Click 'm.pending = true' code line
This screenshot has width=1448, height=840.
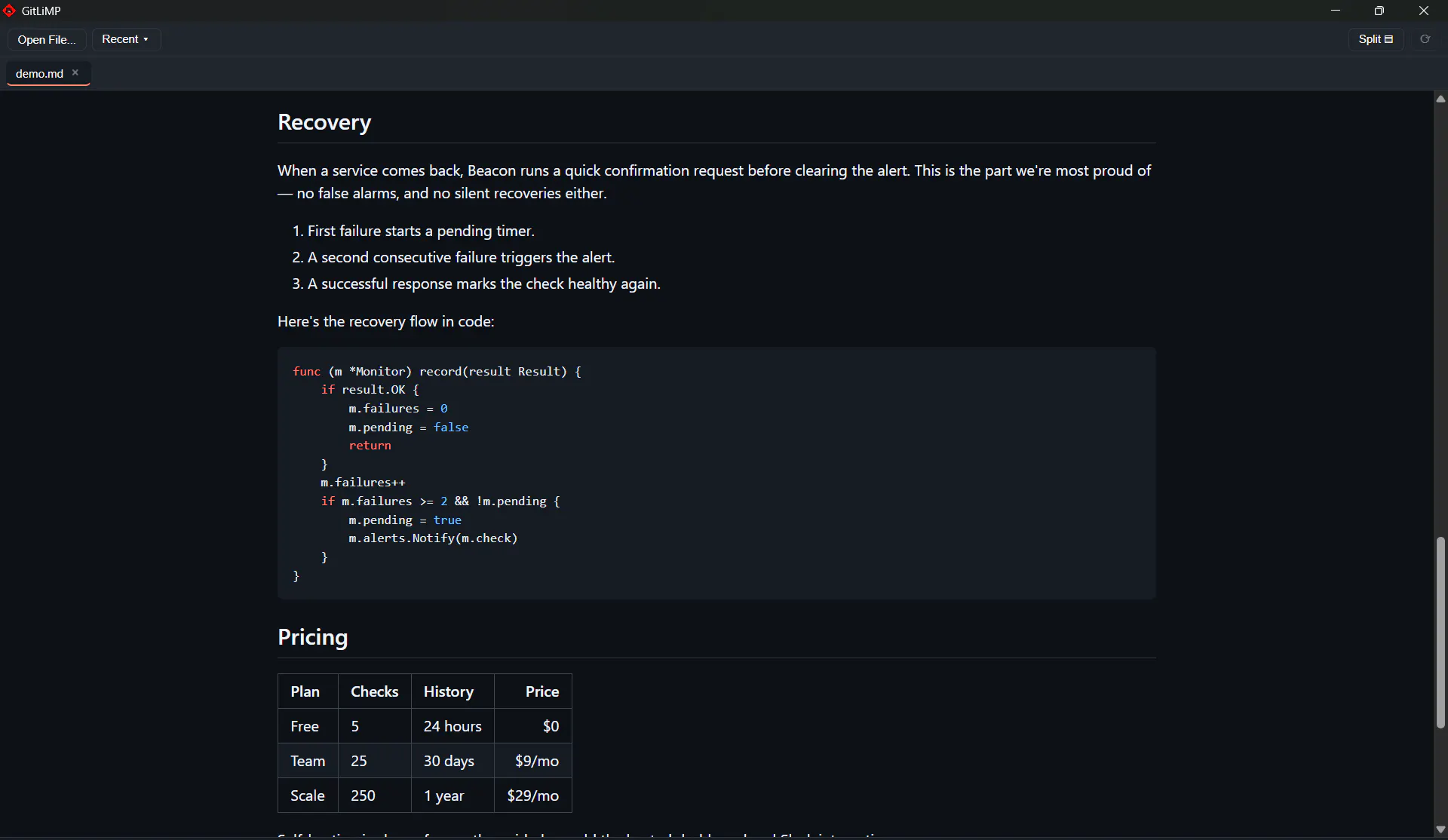[x=405, y=520]
